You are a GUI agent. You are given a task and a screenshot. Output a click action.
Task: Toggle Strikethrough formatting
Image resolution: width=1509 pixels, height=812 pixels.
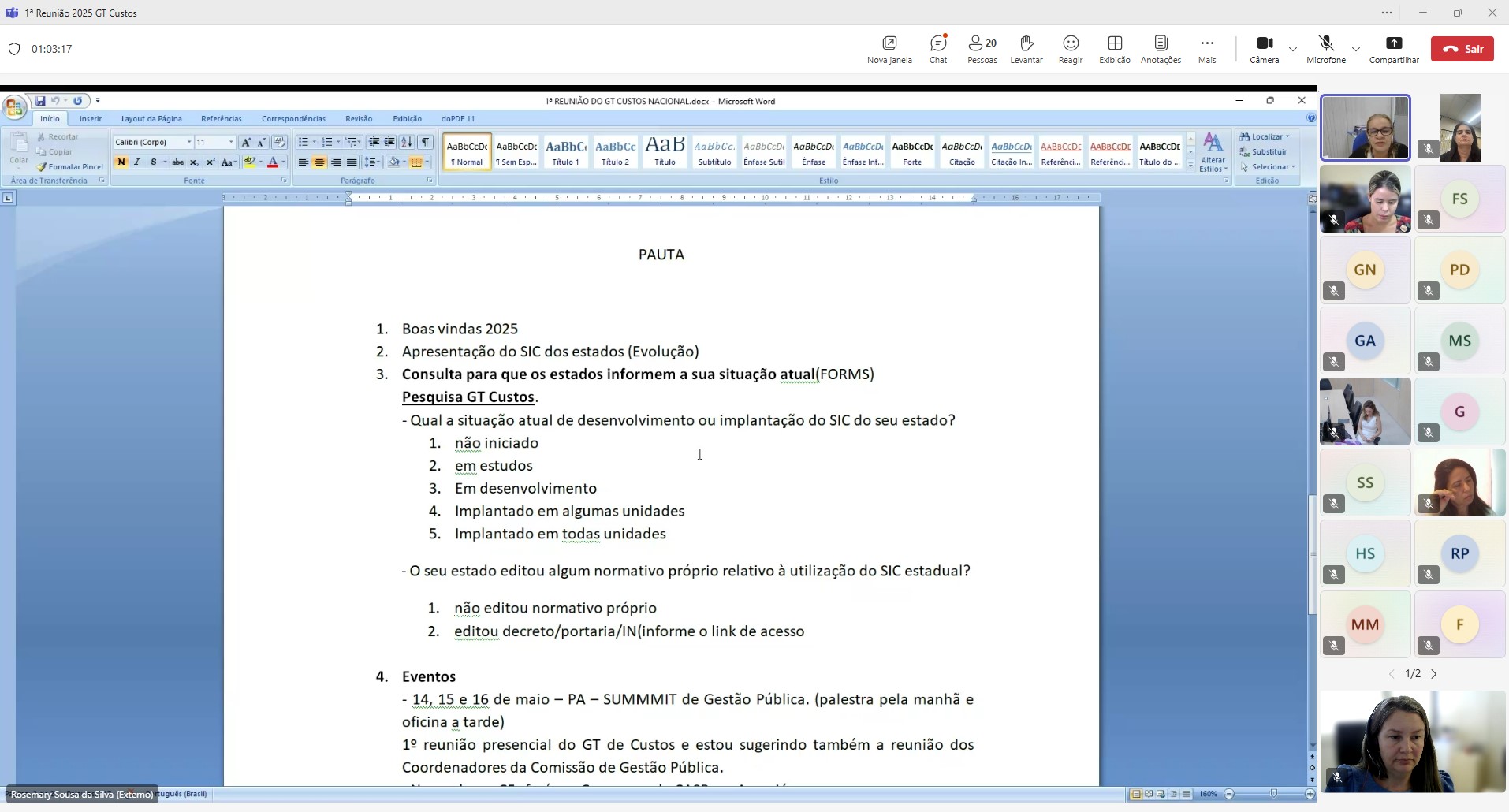pos(177,162)
